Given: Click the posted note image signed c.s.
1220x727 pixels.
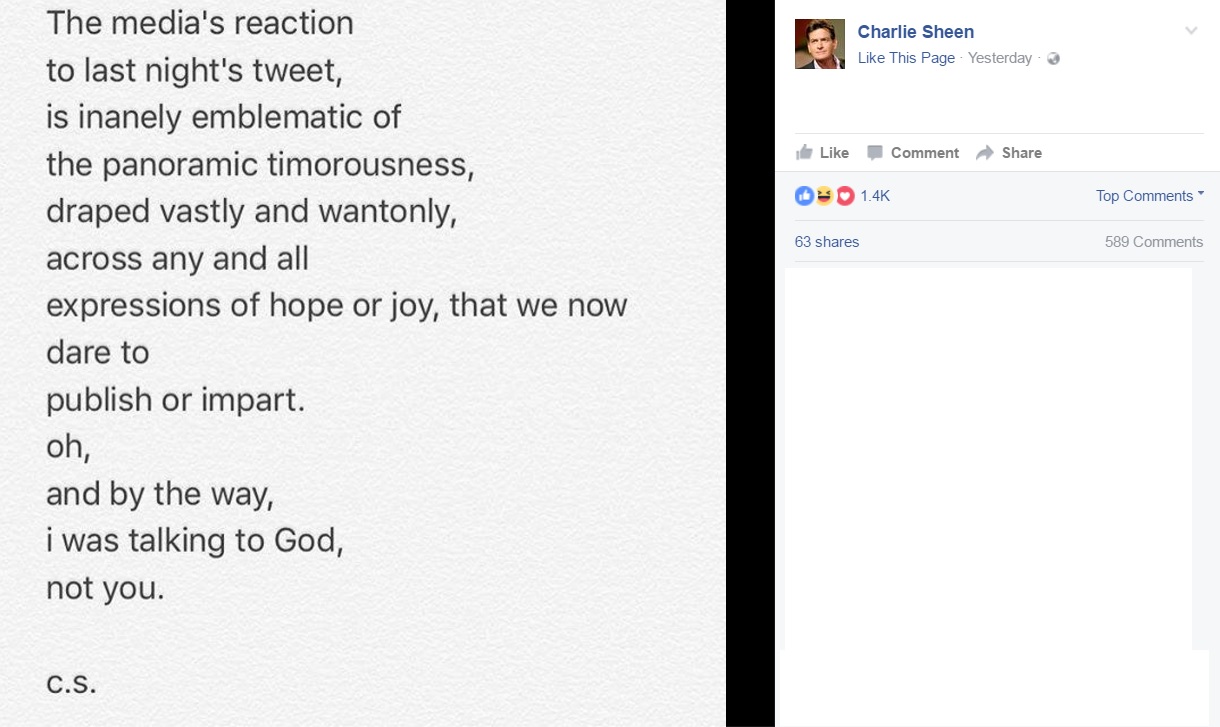Looking at the screenshot, I should pos(362,363).
